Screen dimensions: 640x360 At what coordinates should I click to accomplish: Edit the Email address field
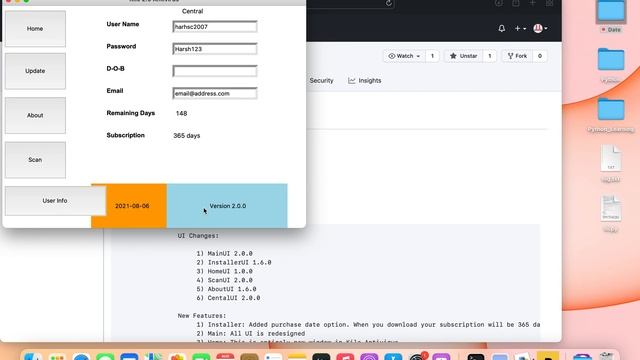click(215, 93)
